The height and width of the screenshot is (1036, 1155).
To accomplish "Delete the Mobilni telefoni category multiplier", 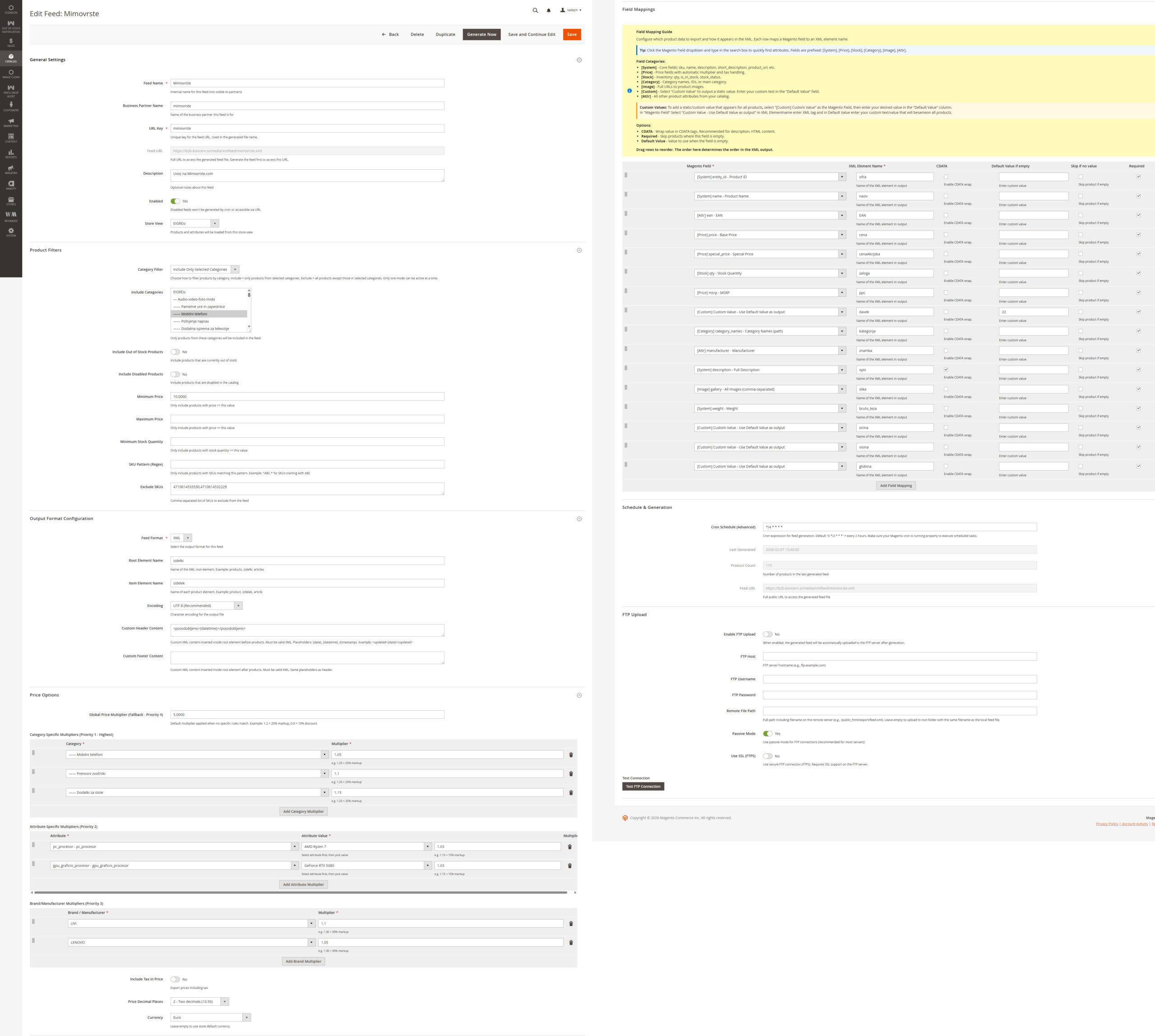I will click(x=571, y=755).
